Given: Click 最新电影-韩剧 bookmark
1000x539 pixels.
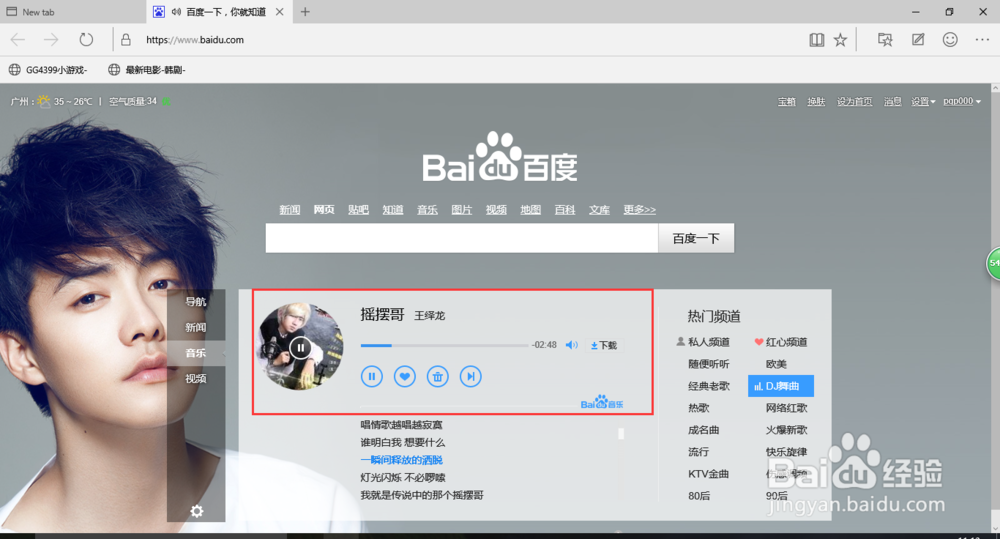Looking at the screenshot, I should [147, 70].
